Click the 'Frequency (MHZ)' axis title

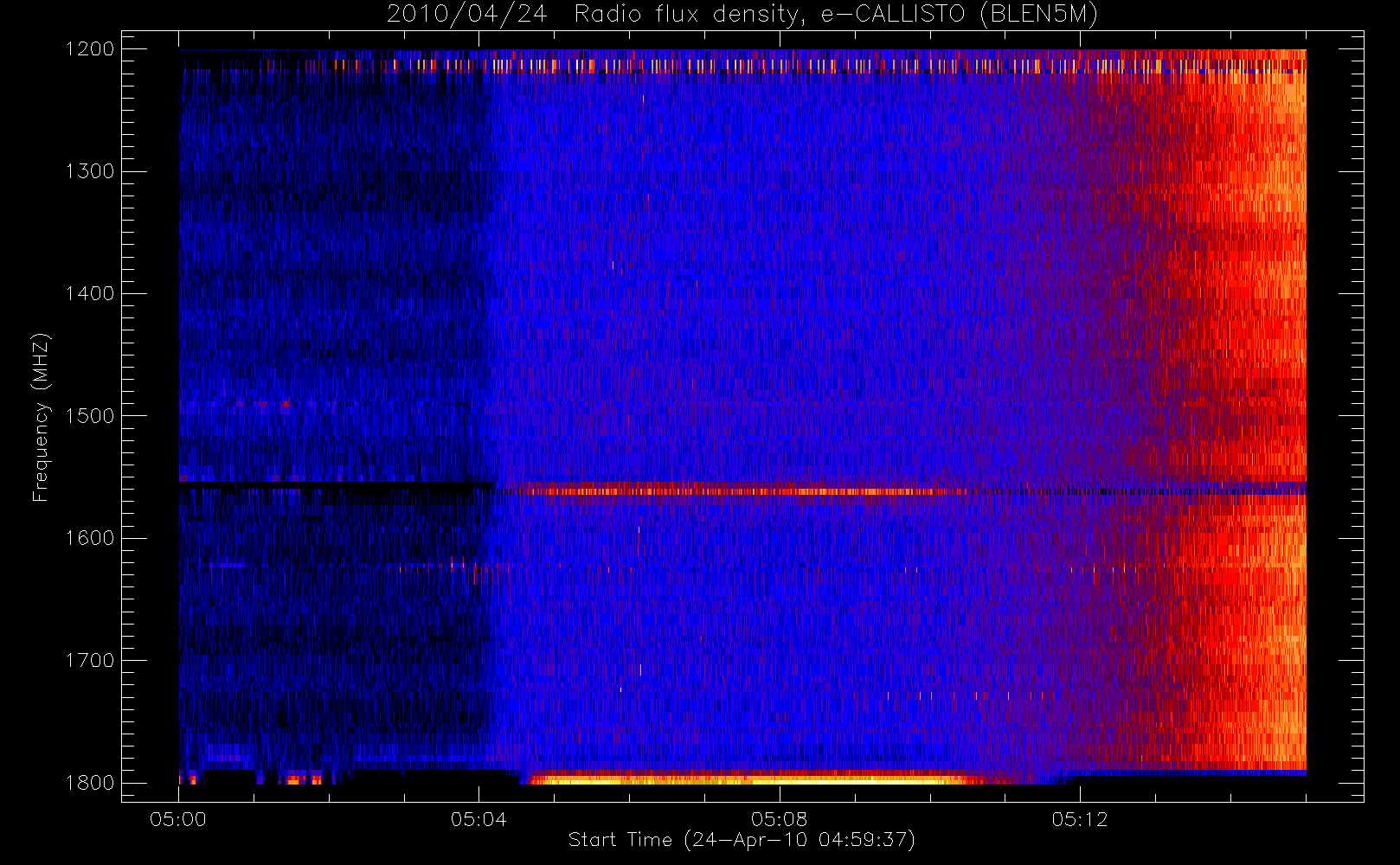(x=41, y=417)
